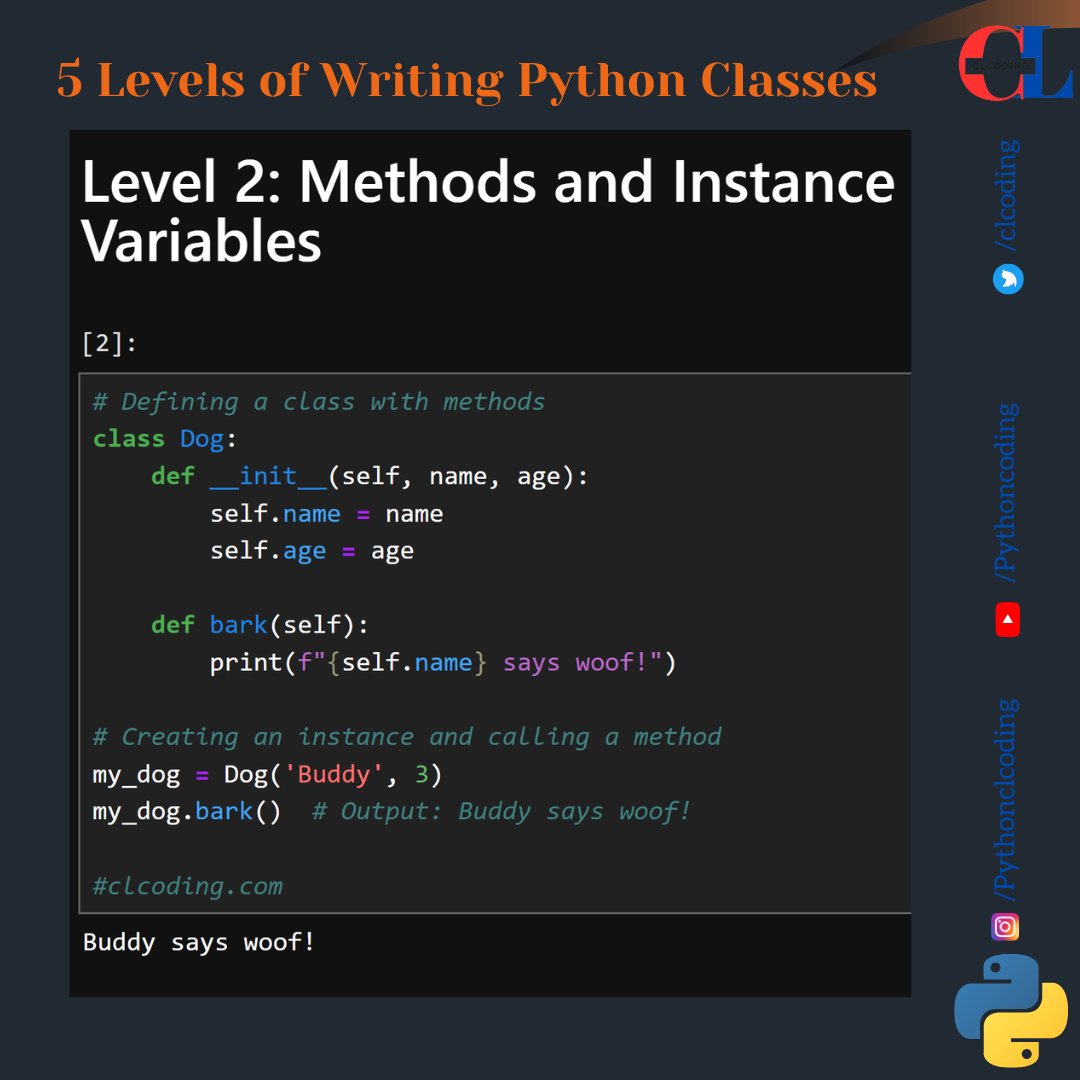This screenshot has width=1080, height=1080.
Task: Expand the output section showing Buddy says woof!
Action: tap(198, 941)
